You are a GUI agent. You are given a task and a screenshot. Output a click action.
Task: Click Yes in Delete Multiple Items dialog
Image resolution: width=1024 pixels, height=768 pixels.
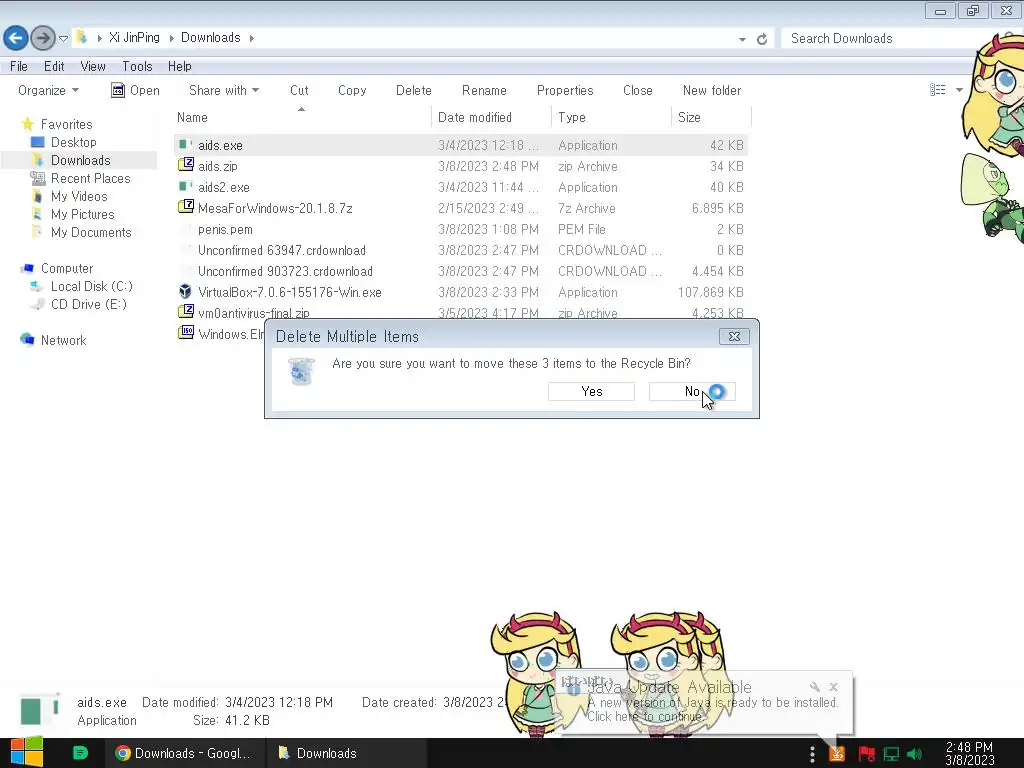point(591,391)
